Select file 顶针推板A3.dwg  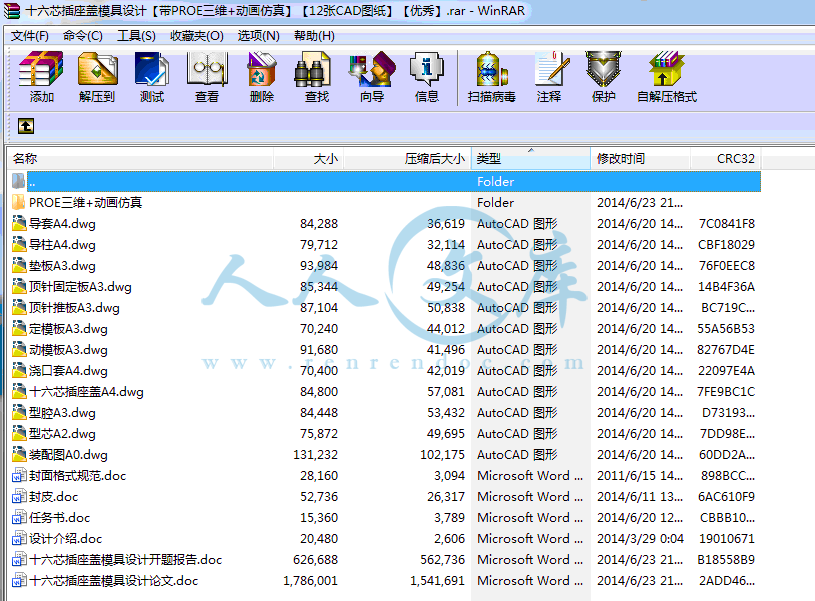pyautogui.click(x=74, y=308)
